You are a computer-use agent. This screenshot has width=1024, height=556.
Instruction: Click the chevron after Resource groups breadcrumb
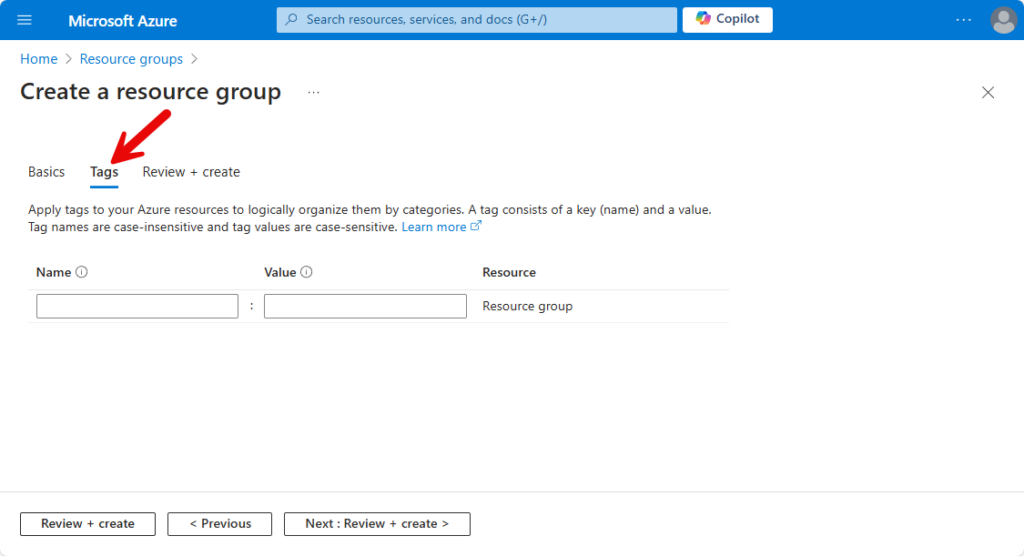point(195,59)
